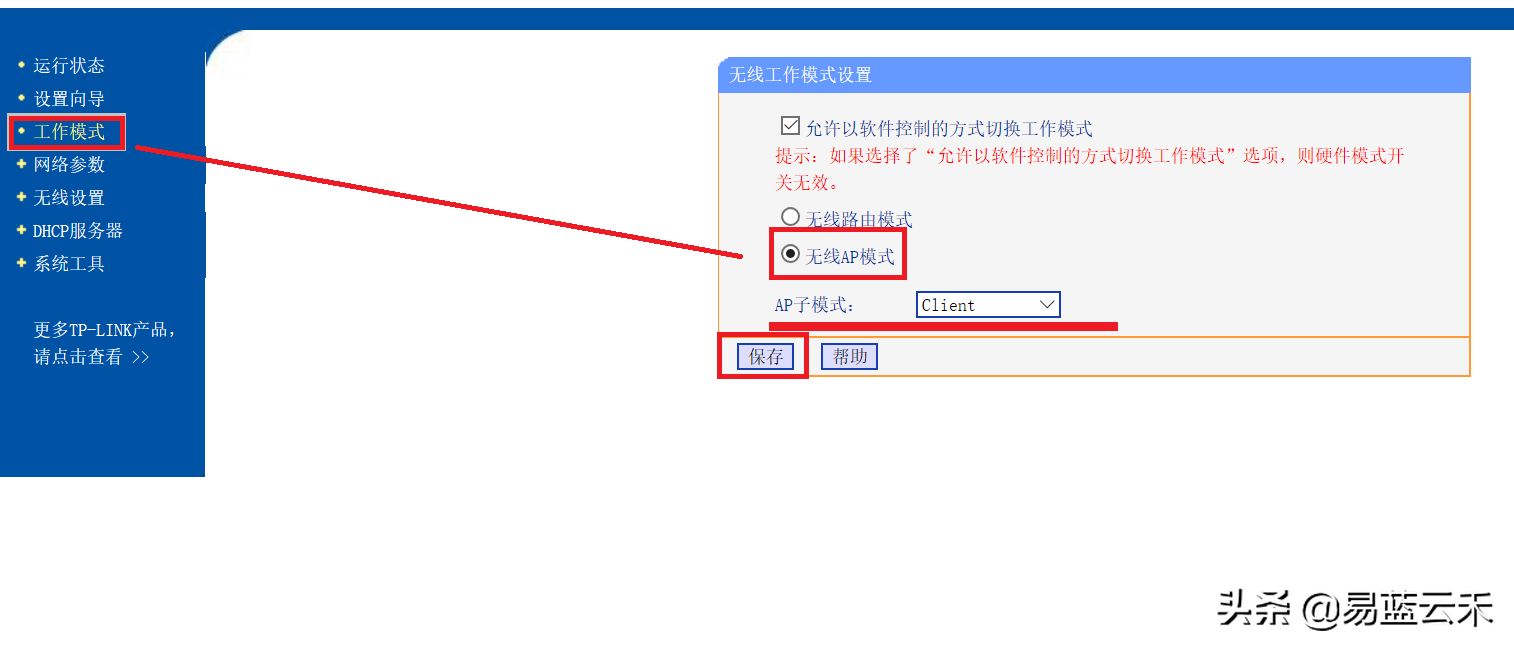Select the 无线AP模式 radio button
Viewport: 1514px width, 648px height.
click(790, 254)
